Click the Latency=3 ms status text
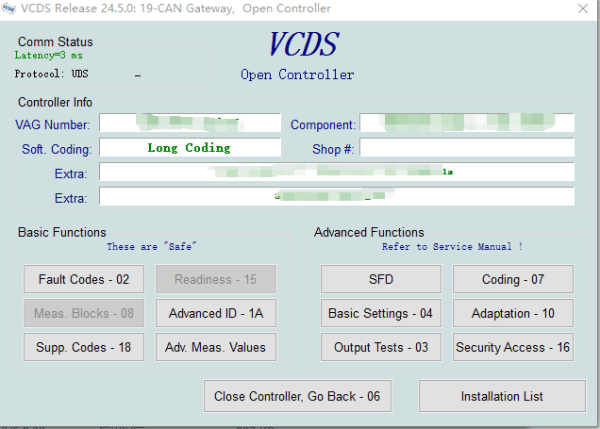Image resolution: width=600 pixels, height=429 pixels. click(49, 55)
